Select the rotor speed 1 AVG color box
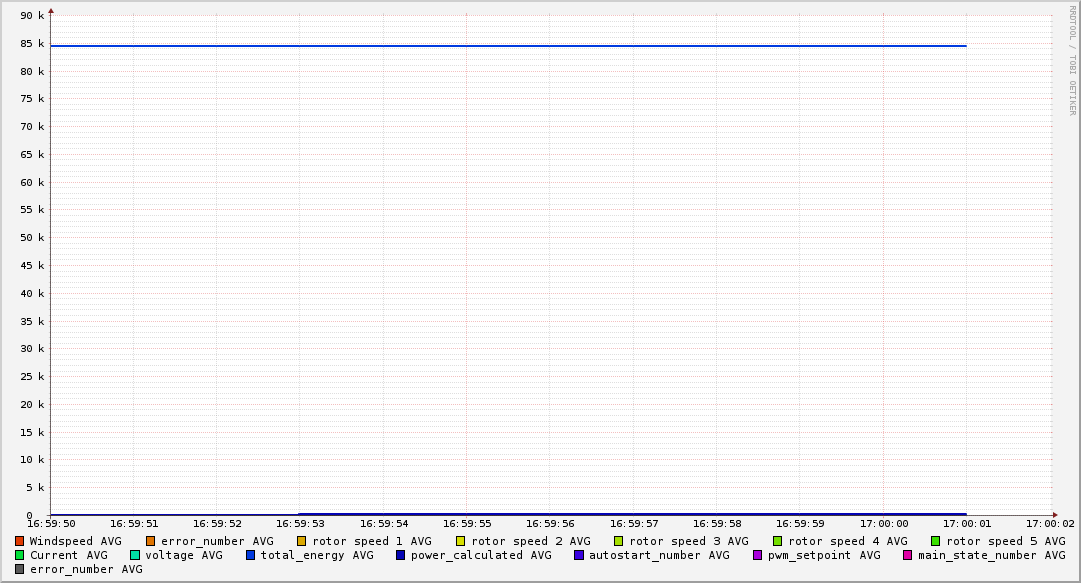 coord(302,541)
